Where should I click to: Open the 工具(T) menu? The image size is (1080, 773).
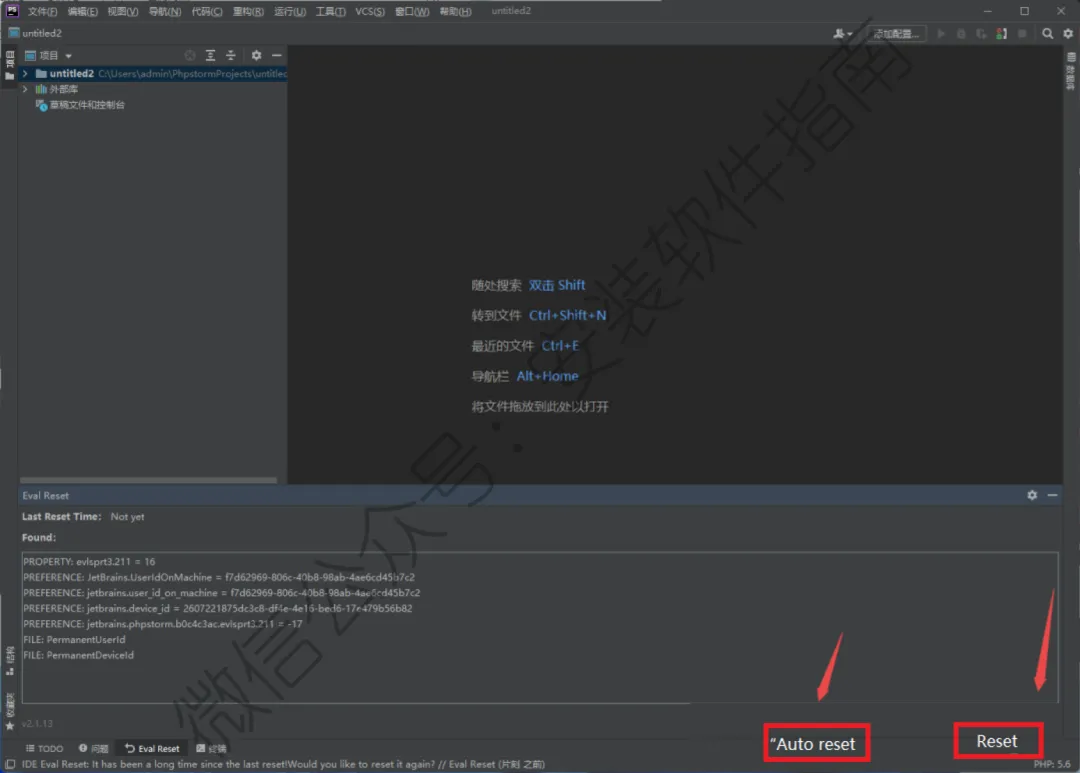[x=331, y=11]
